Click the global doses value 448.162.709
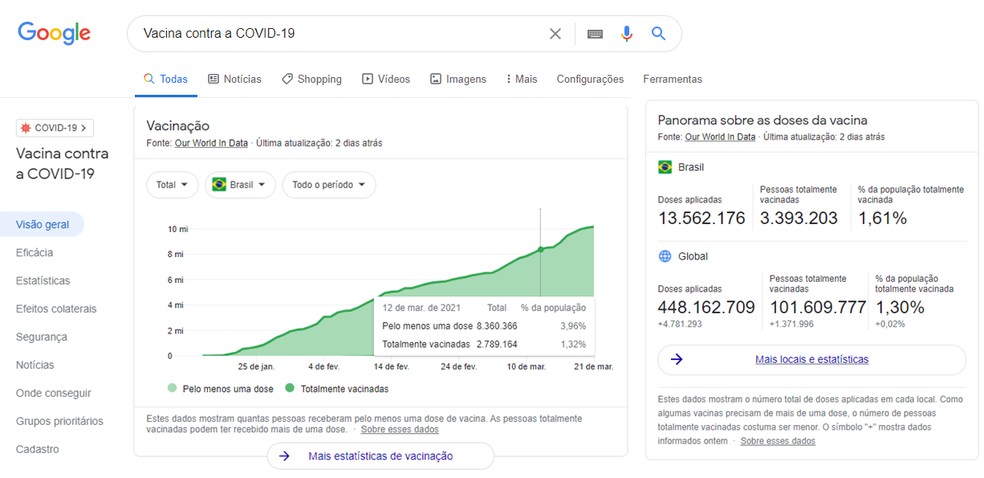The width and height of the screenshot is (984, 478). (x=706, y=307)
